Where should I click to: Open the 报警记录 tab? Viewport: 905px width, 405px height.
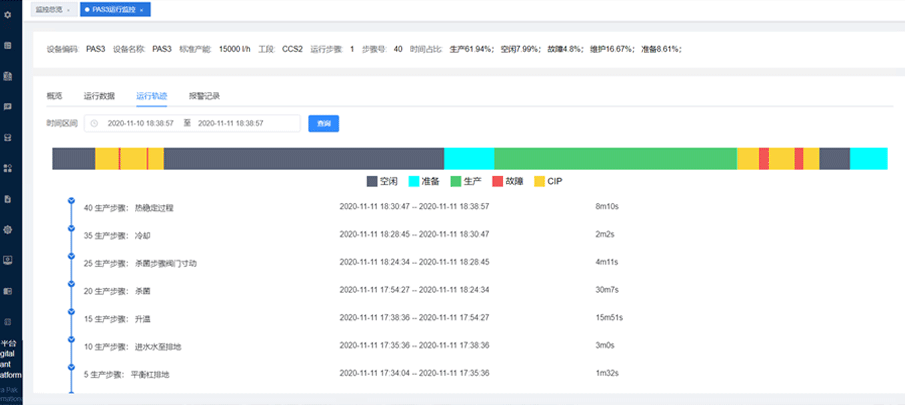(204, 96)
